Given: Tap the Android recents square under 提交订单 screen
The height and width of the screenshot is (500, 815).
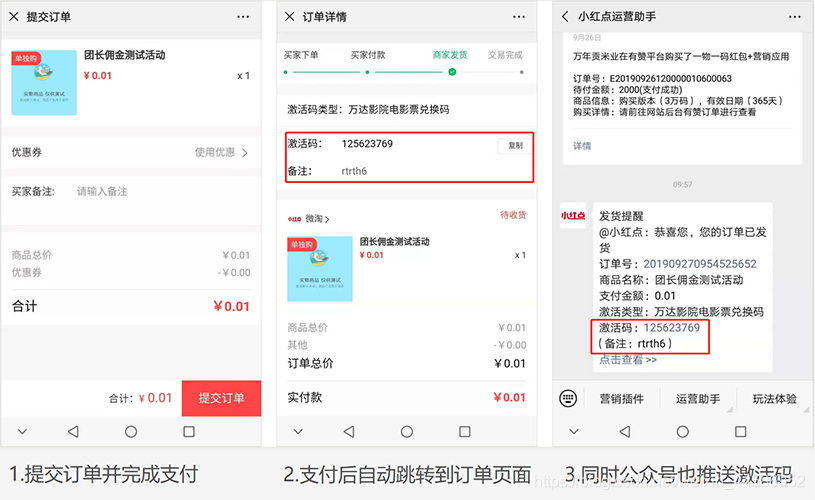Looking at the screenshot, I should 189,431.
